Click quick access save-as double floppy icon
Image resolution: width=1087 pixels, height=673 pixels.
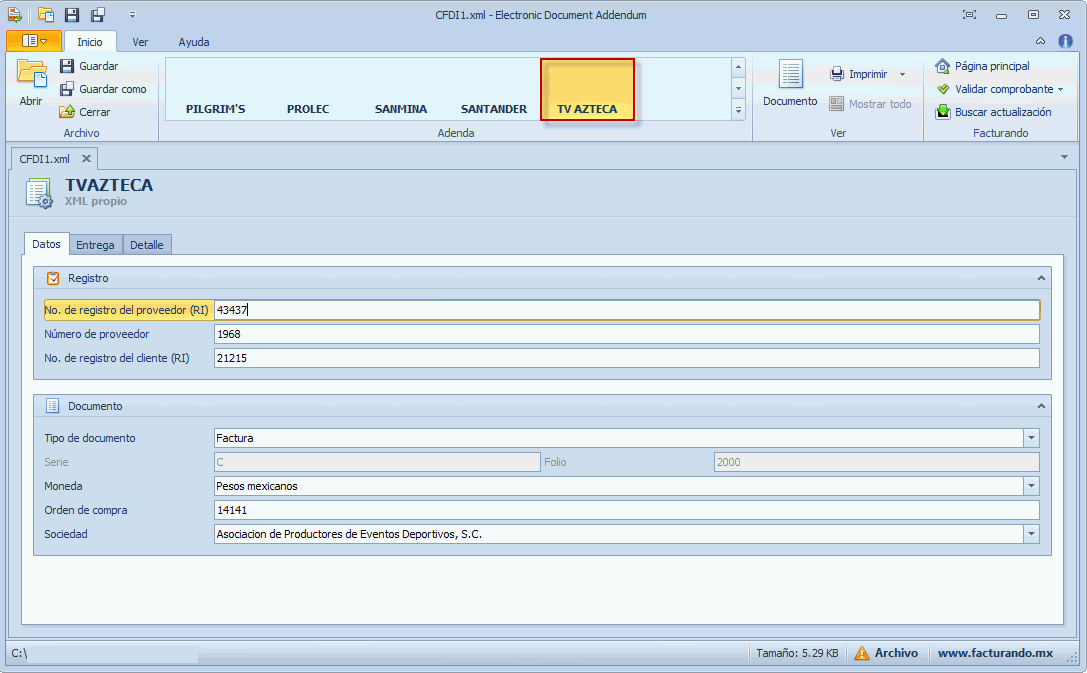(x=98, y=15)
